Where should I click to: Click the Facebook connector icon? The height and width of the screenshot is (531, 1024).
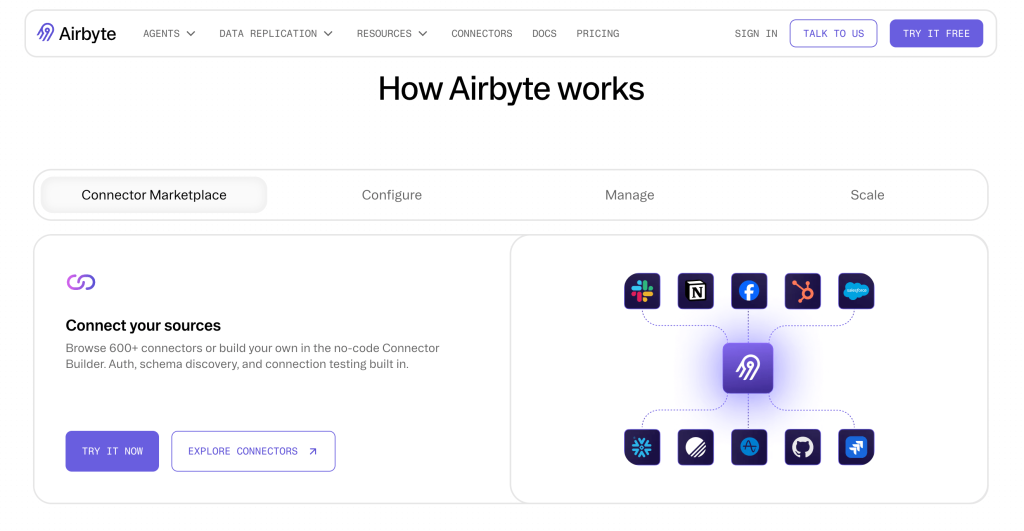749,291
